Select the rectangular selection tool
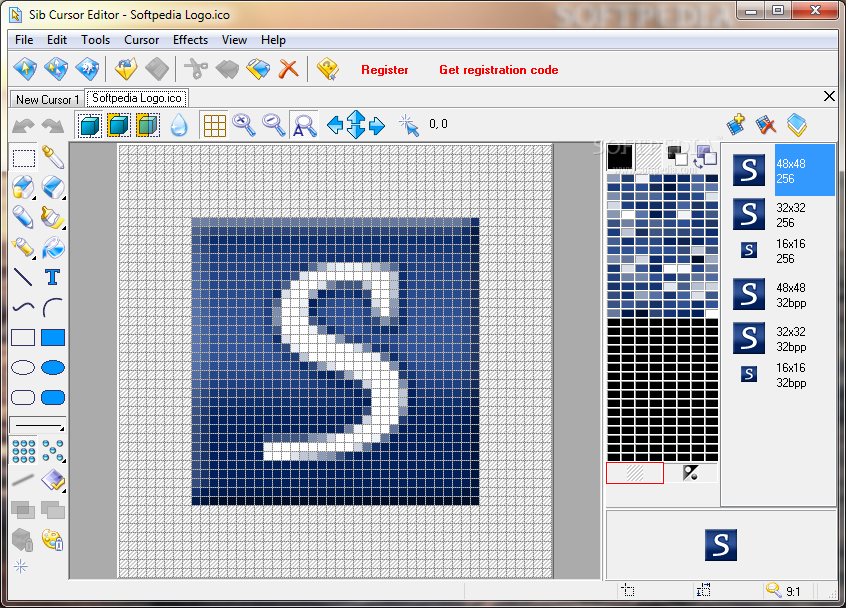The height and width of the screenshot is (608, 846). [x=24, y=158]
